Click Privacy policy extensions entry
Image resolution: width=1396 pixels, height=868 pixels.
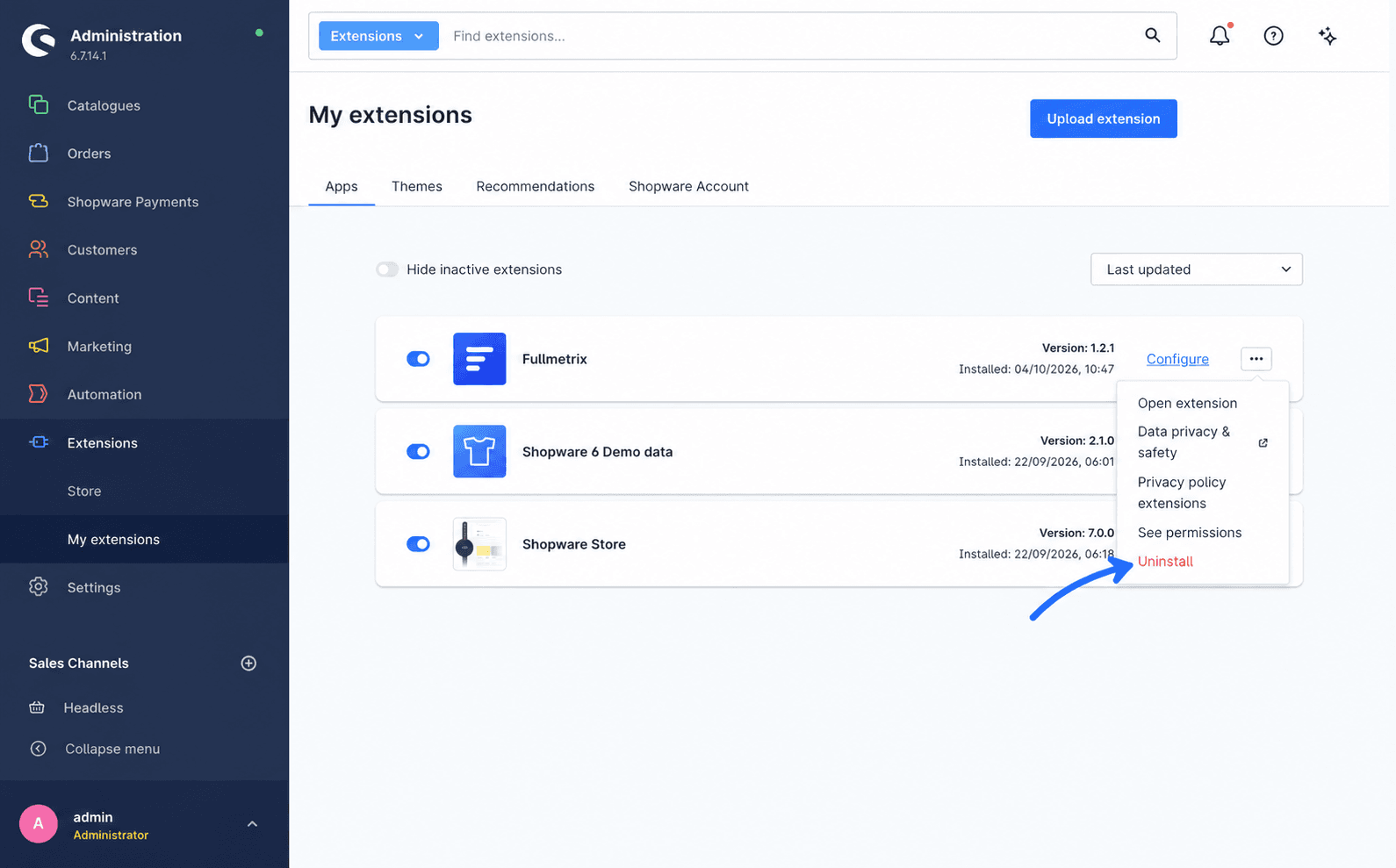tap(1182, 492)
